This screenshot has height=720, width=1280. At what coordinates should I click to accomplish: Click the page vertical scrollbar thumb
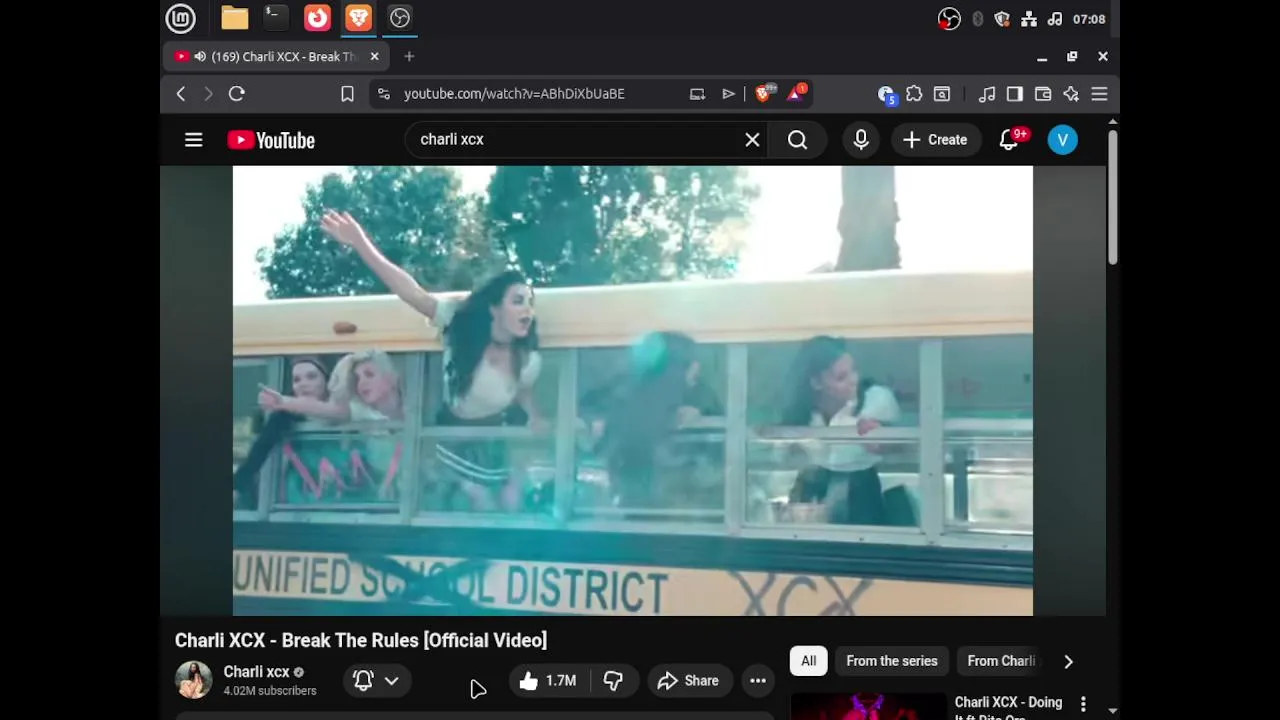(1112, 197)
